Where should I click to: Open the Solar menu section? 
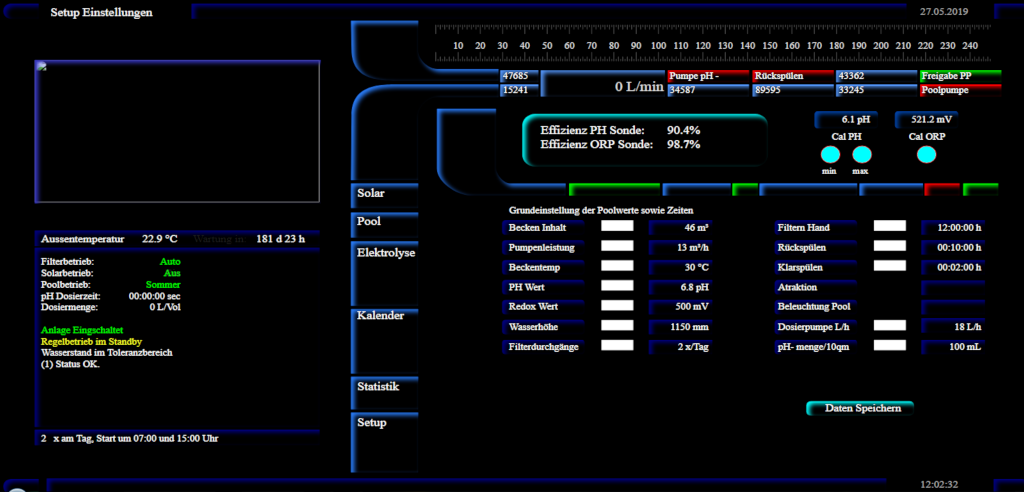[372, 192]
